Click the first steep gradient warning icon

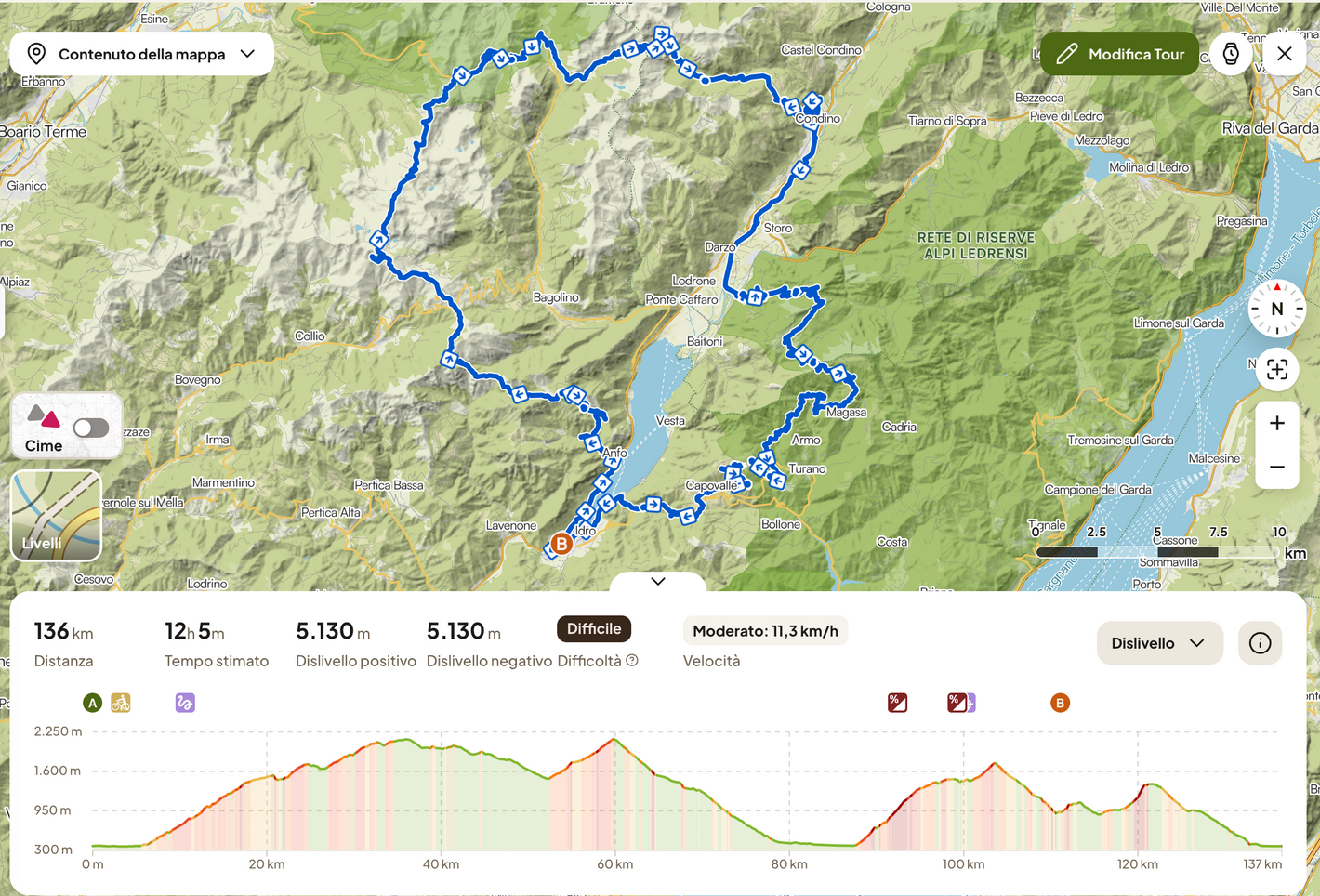pyautogui.click(x=897, y=703)
